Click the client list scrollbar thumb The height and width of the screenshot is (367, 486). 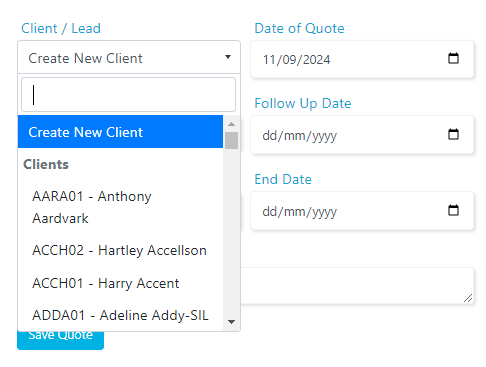231,140
